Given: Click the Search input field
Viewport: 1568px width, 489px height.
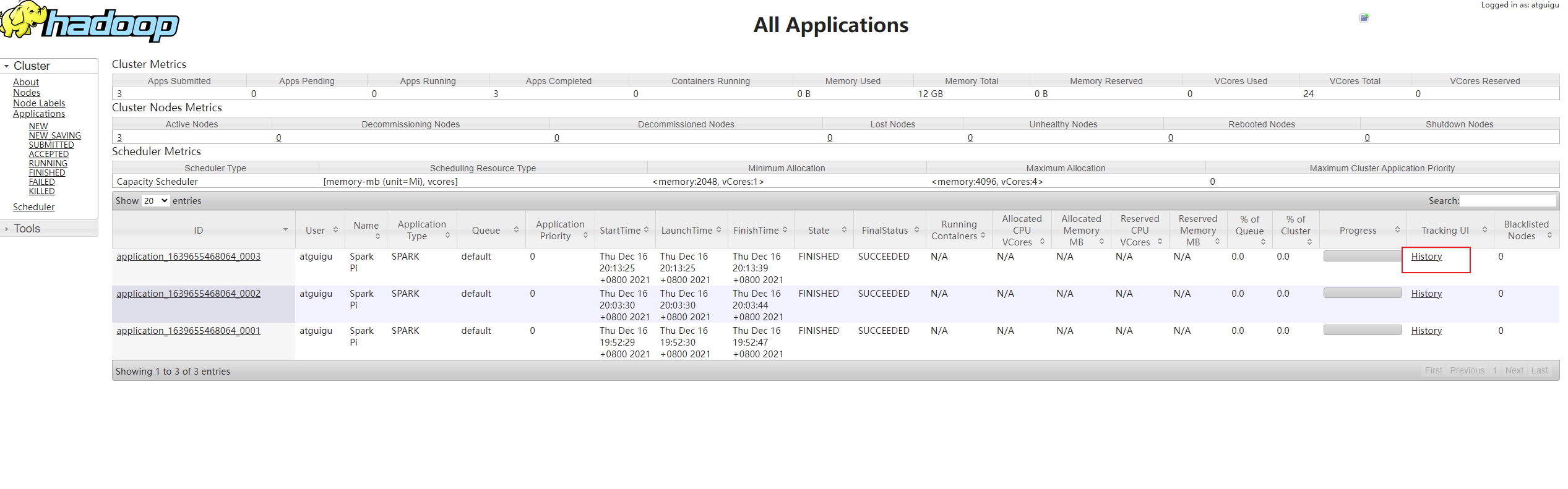Looking at the screenshot, I should pyautogui.click(x=1507, y=201).
